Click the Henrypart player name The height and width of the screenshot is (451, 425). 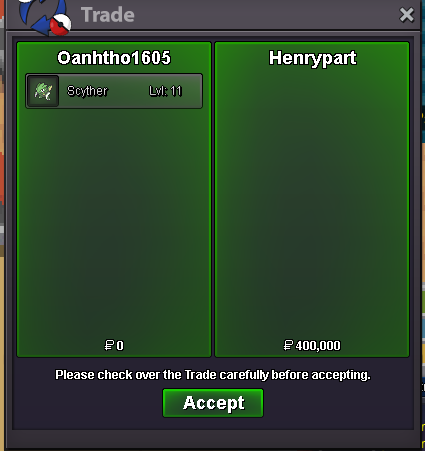coord(313,58)
